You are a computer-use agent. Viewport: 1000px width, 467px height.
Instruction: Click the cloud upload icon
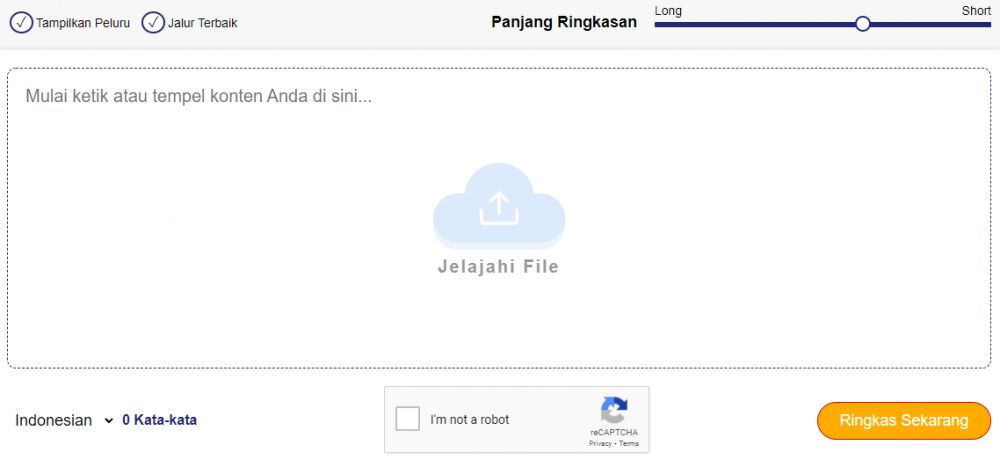498,206
